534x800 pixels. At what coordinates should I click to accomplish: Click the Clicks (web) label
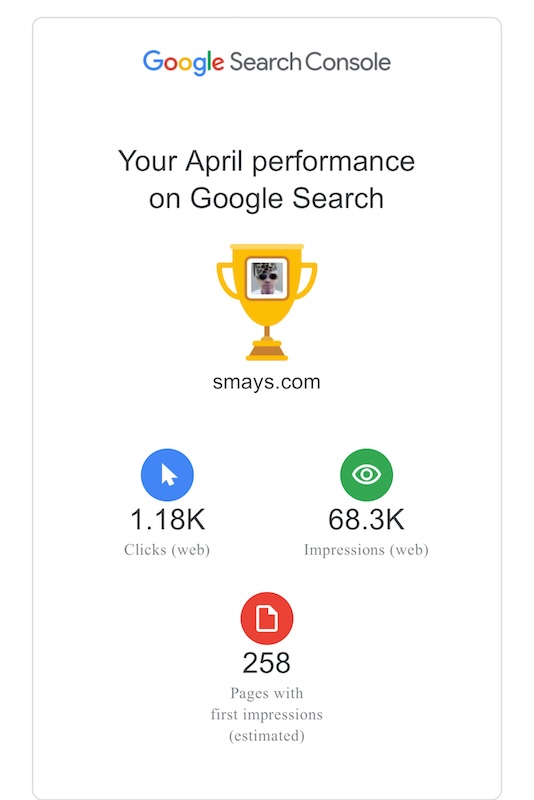167,549
